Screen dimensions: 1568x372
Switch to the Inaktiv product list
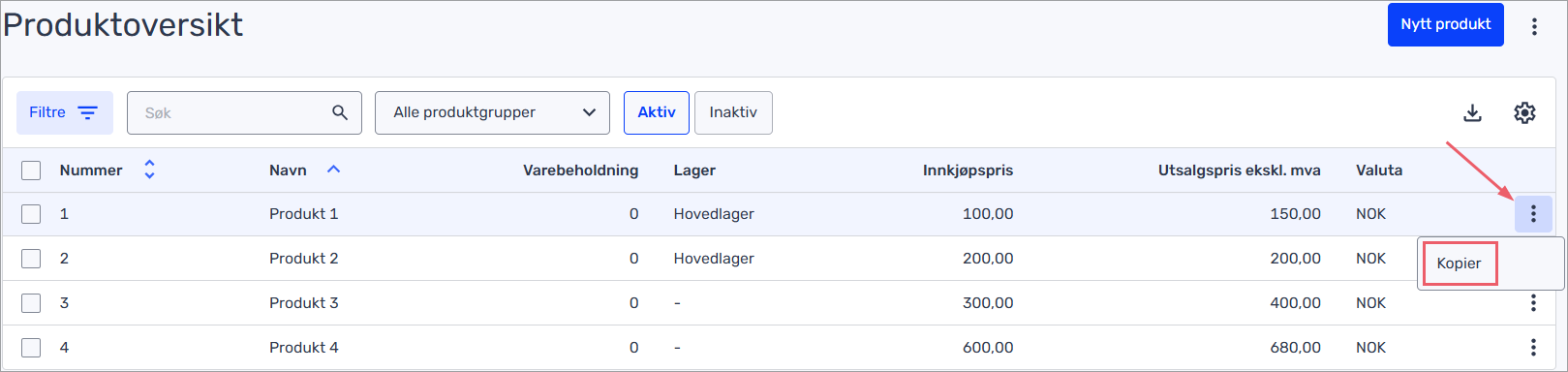pyautogui.click(x=733, y=112)
